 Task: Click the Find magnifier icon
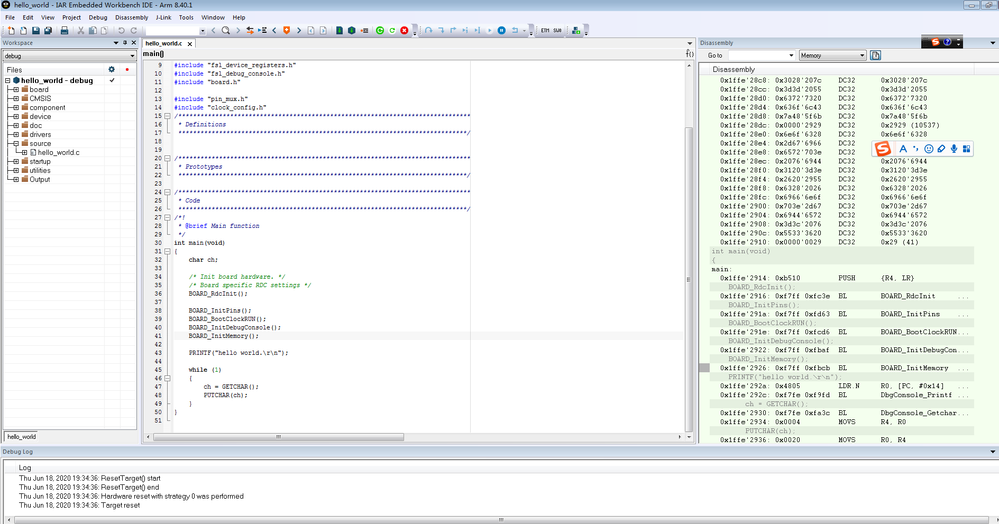[227, 31]
